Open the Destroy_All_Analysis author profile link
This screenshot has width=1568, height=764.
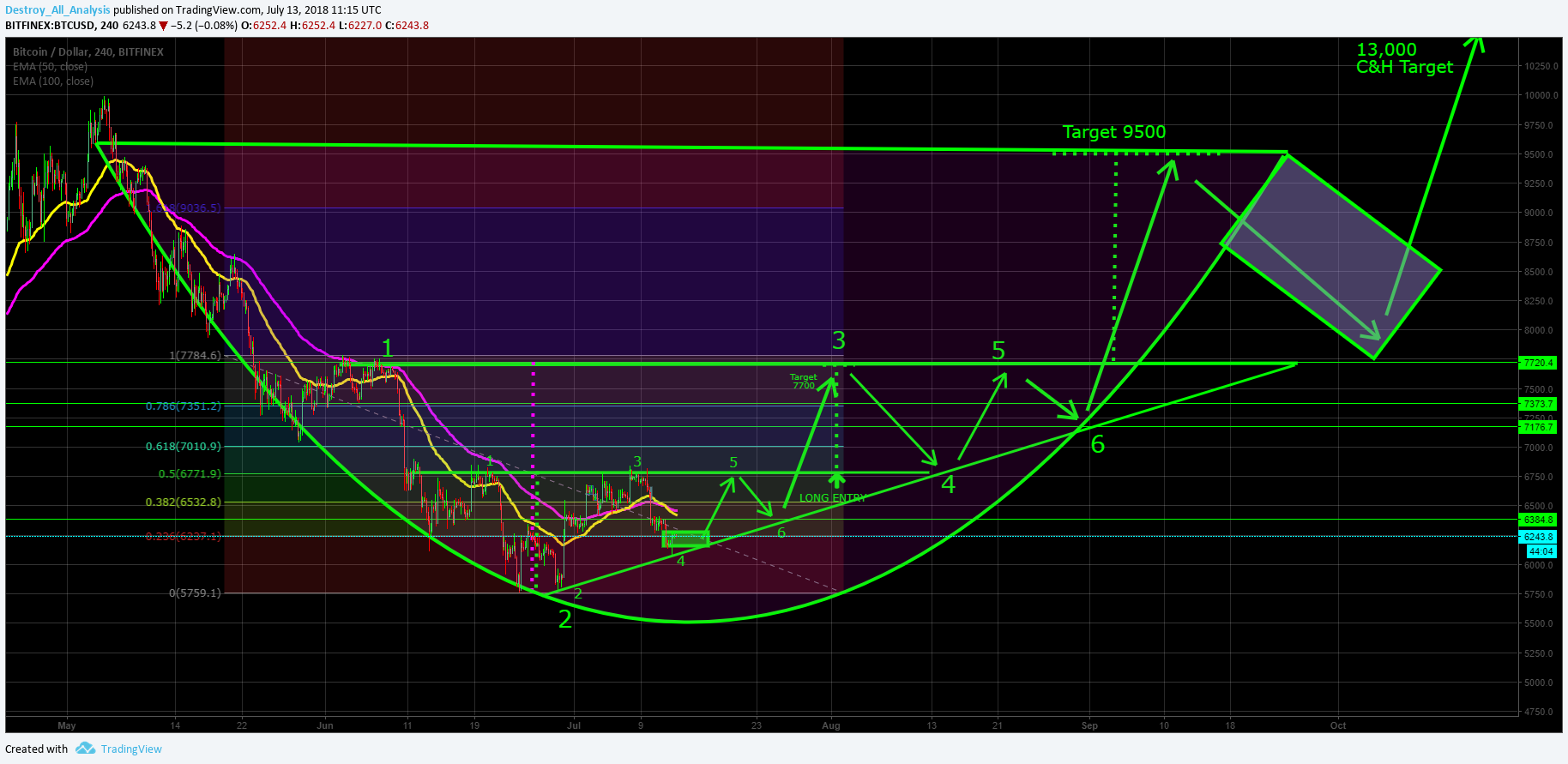coord(57,10)
